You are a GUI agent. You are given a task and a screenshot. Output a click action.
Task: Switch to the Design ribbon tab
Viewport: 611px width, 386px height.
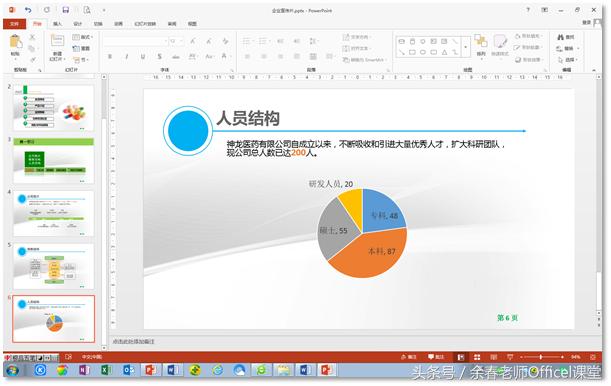[78, 24]
